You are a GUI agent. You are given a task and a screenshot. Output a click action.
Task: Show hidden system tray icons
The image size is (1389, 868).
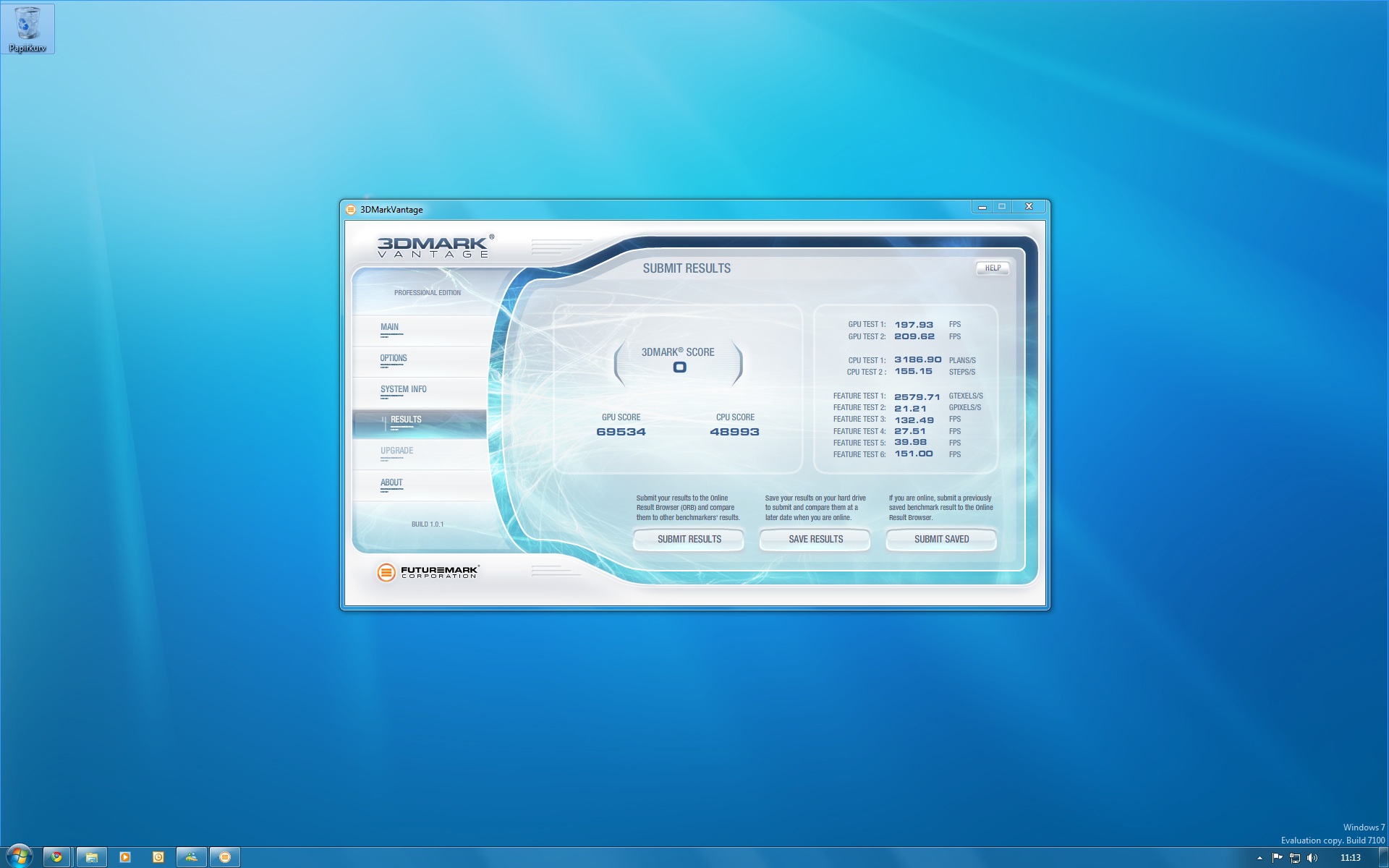pos(1260,859)
